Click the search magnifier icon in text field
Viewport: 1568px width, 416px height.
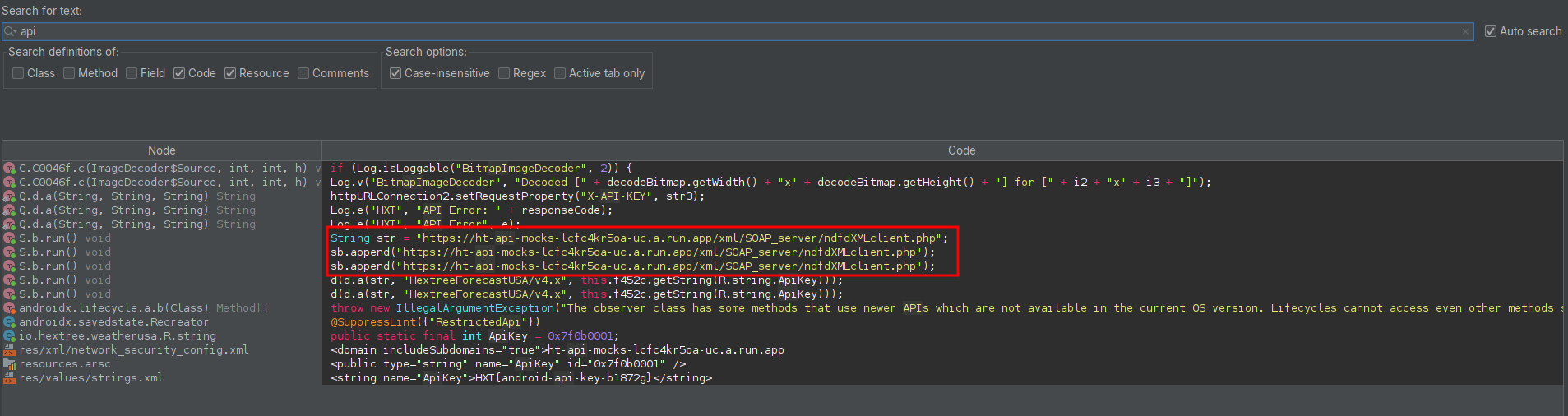10,31
